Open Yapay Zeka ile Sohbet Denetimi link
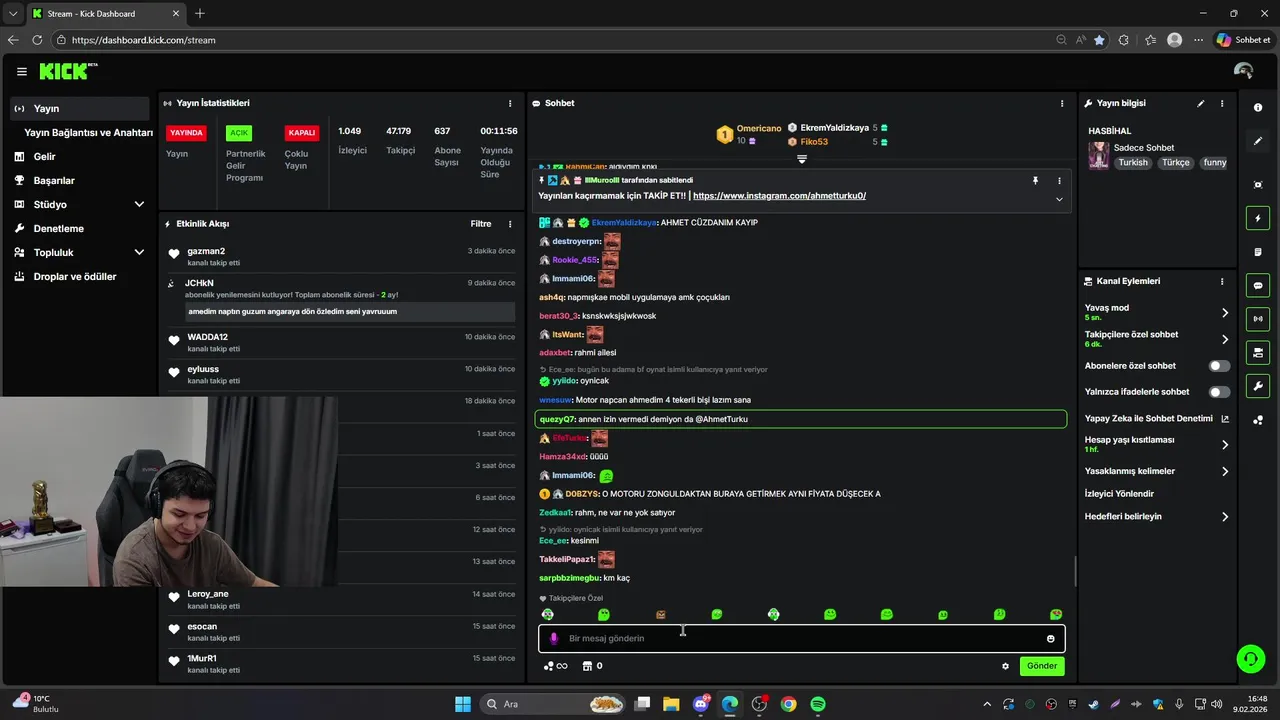This screenshot has width=1280, height=720. (x=1157, y=419)
